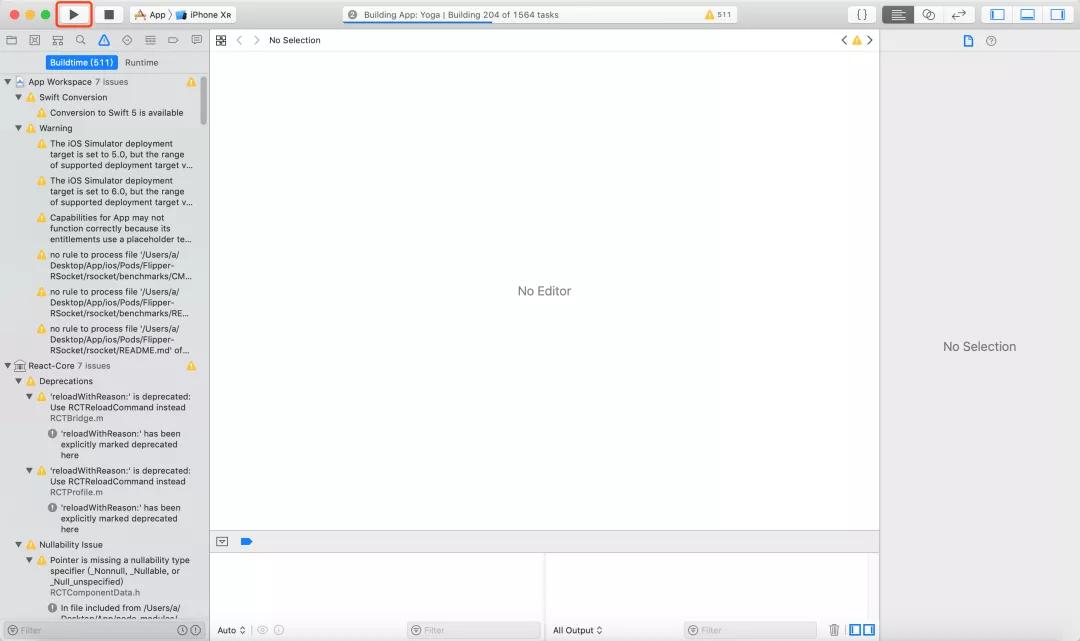Collapse the Swift Conversion group
Screen dimensions: 1080x641
point(19,97)
